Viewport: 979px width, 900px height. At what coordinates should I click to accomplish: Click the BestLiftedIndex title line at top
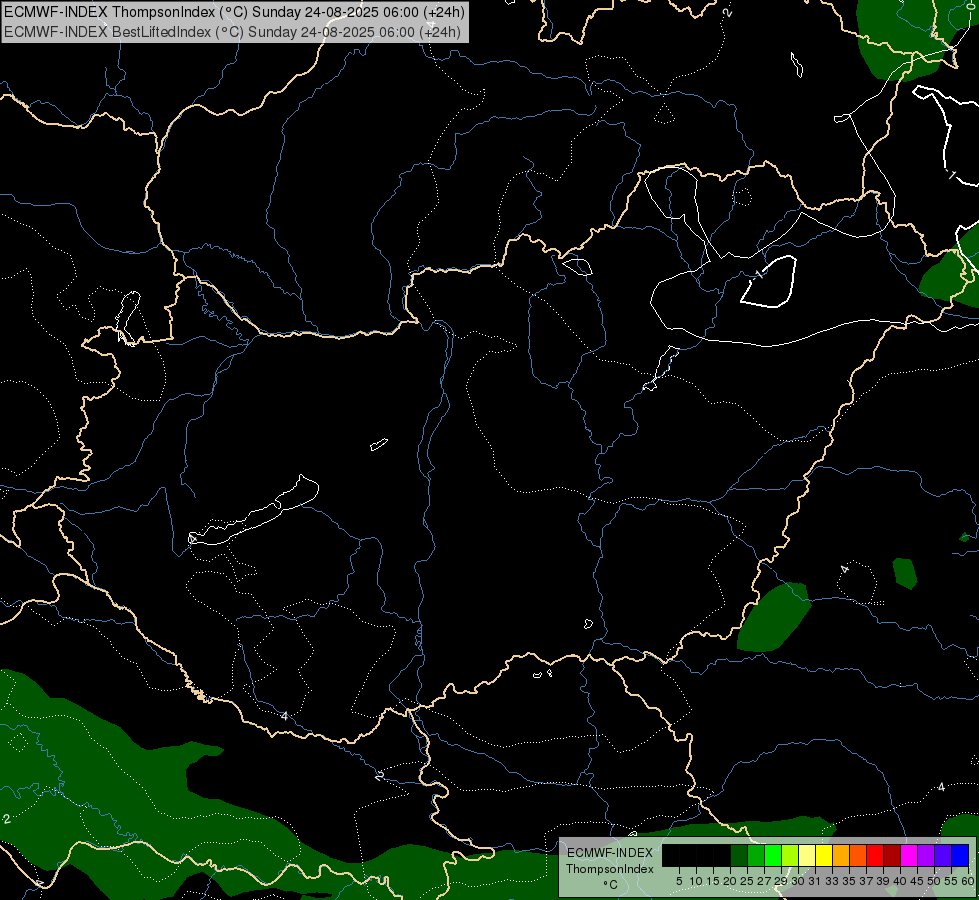click(x=233, y=32)
